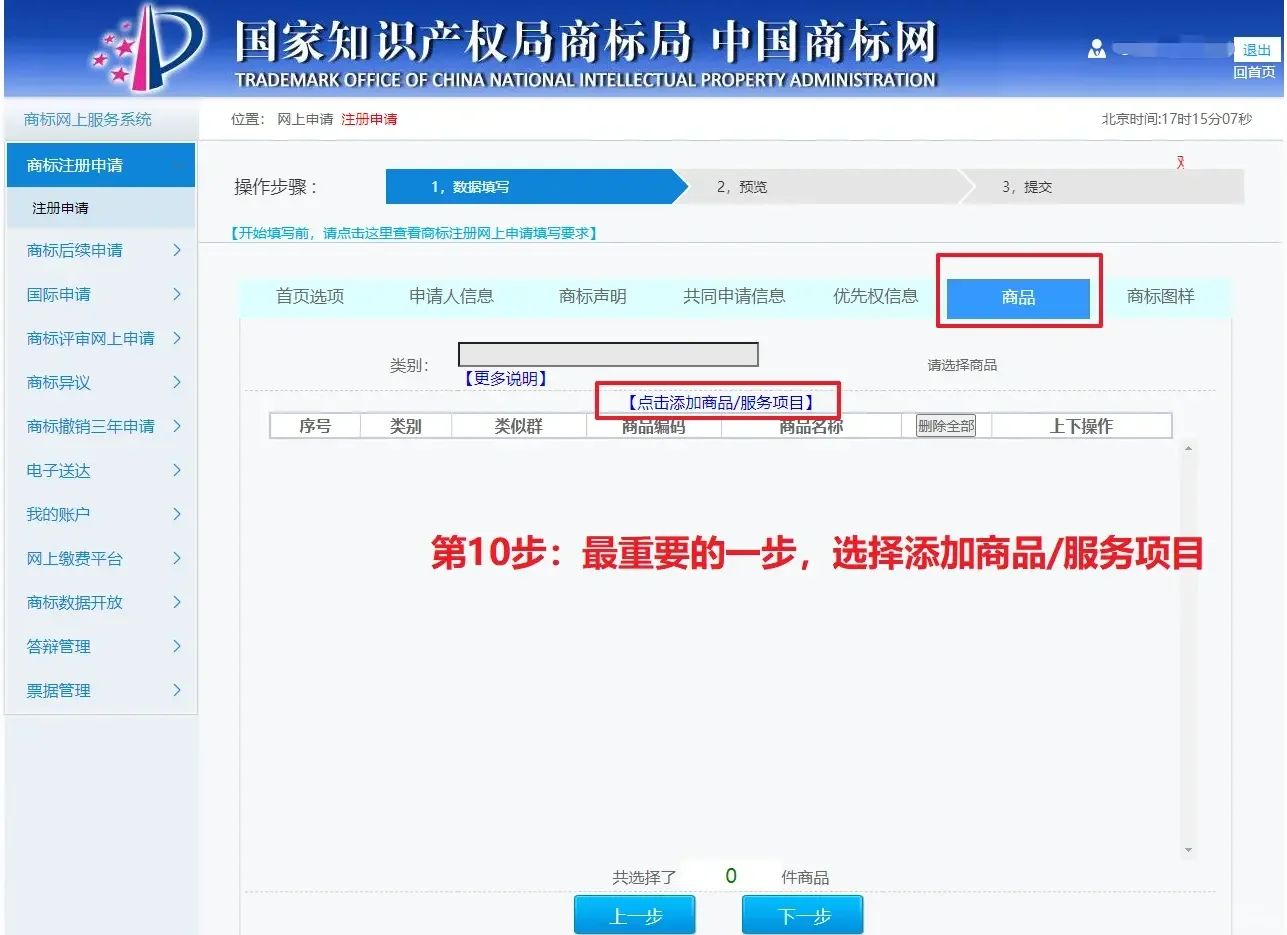
Task: Open the 更多说明 link
Action: (504, 379)
